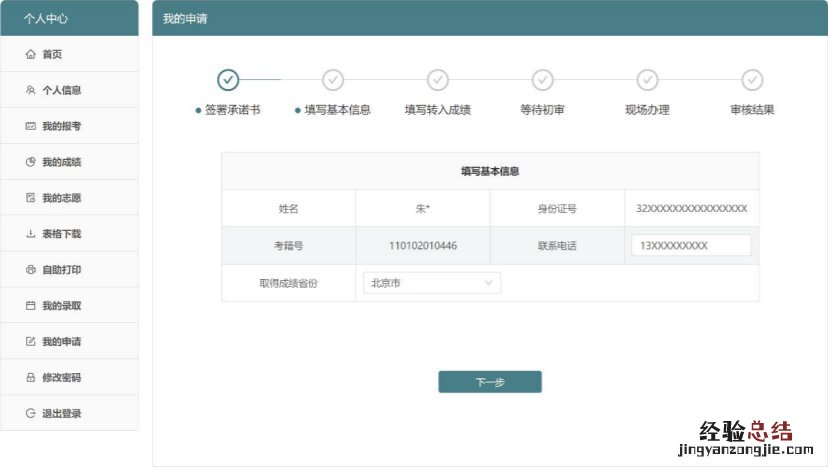Open the 取得成绩省份 dropdown showing 北京市
This screenshot has width=828, height=468.
431,283
